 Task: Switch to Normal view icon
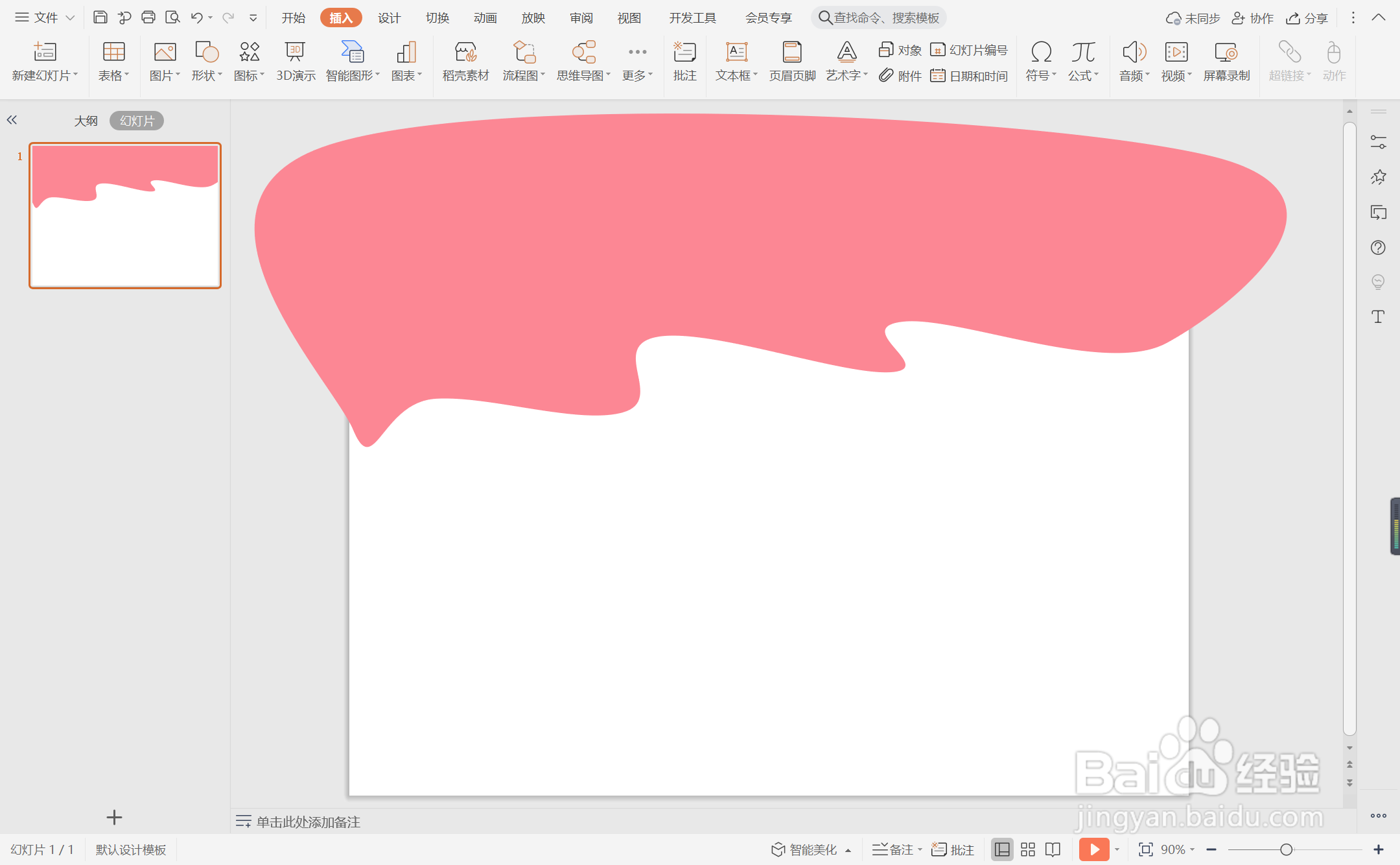(1002, 849)
